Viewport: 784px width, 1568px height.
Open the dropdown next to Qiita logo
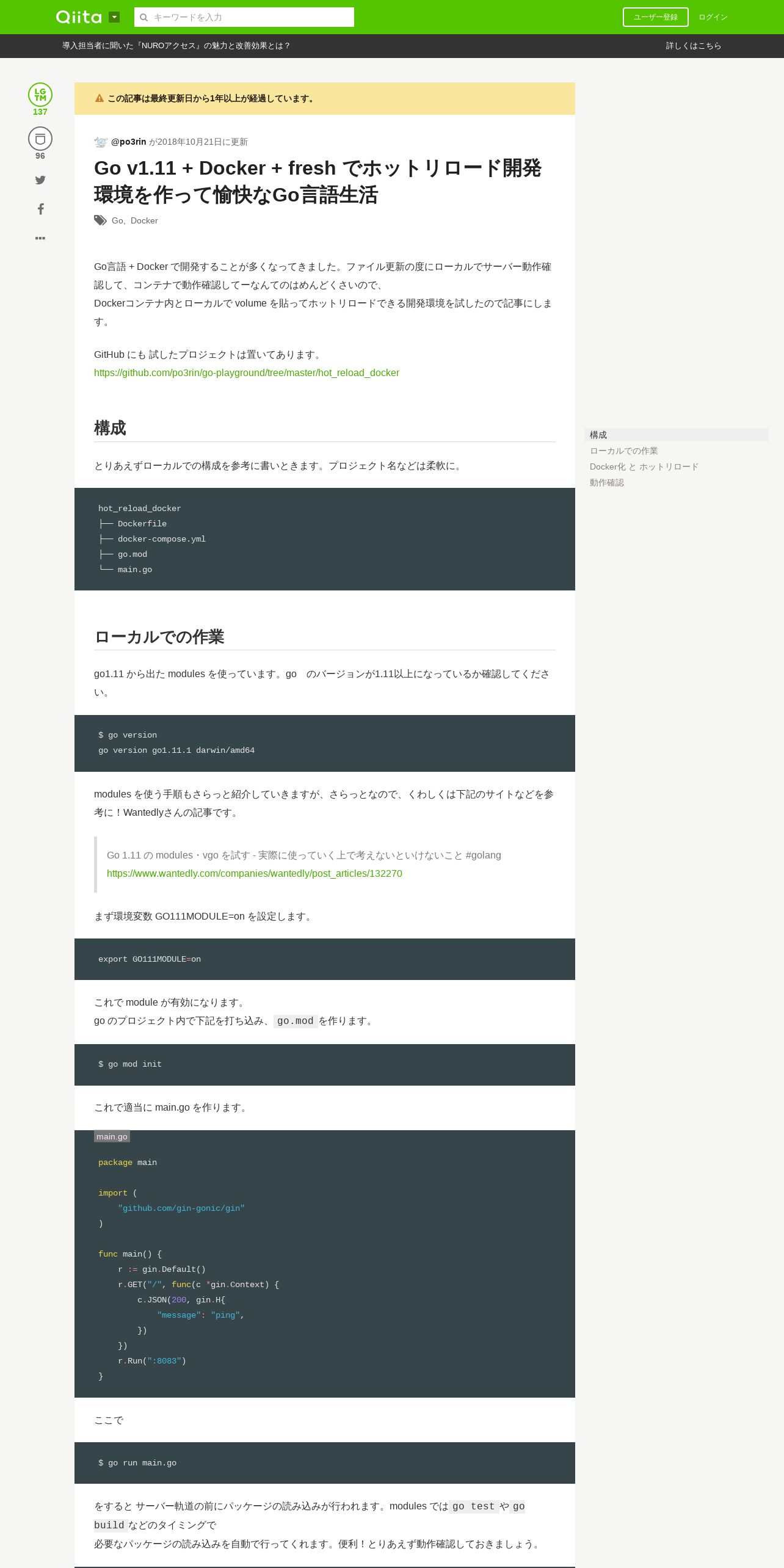[x=114, y=17]
